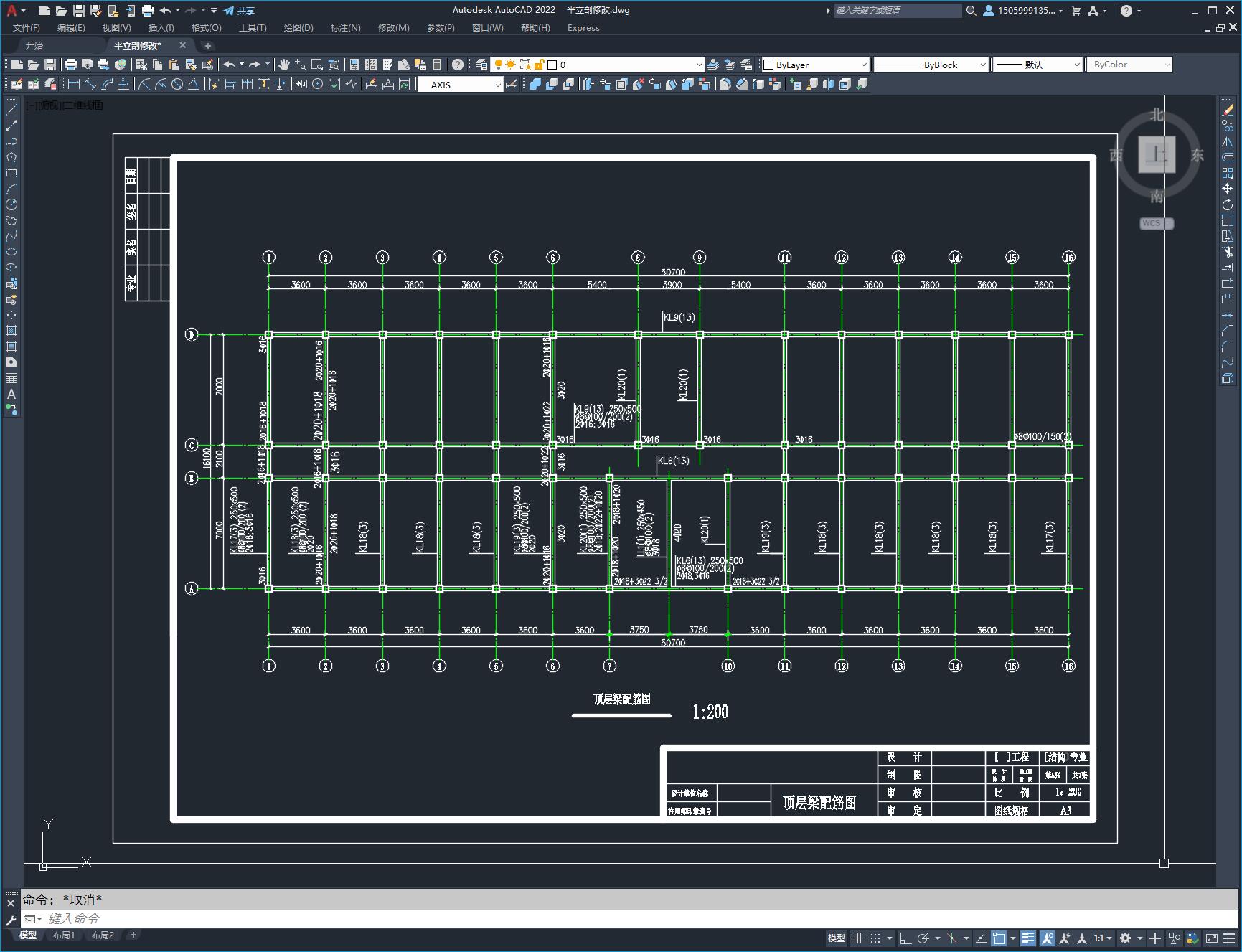The height and width of the screenshot is (952, 1242).
Task: Select the Erase modify tool
Action: (x=1228, y=110)
